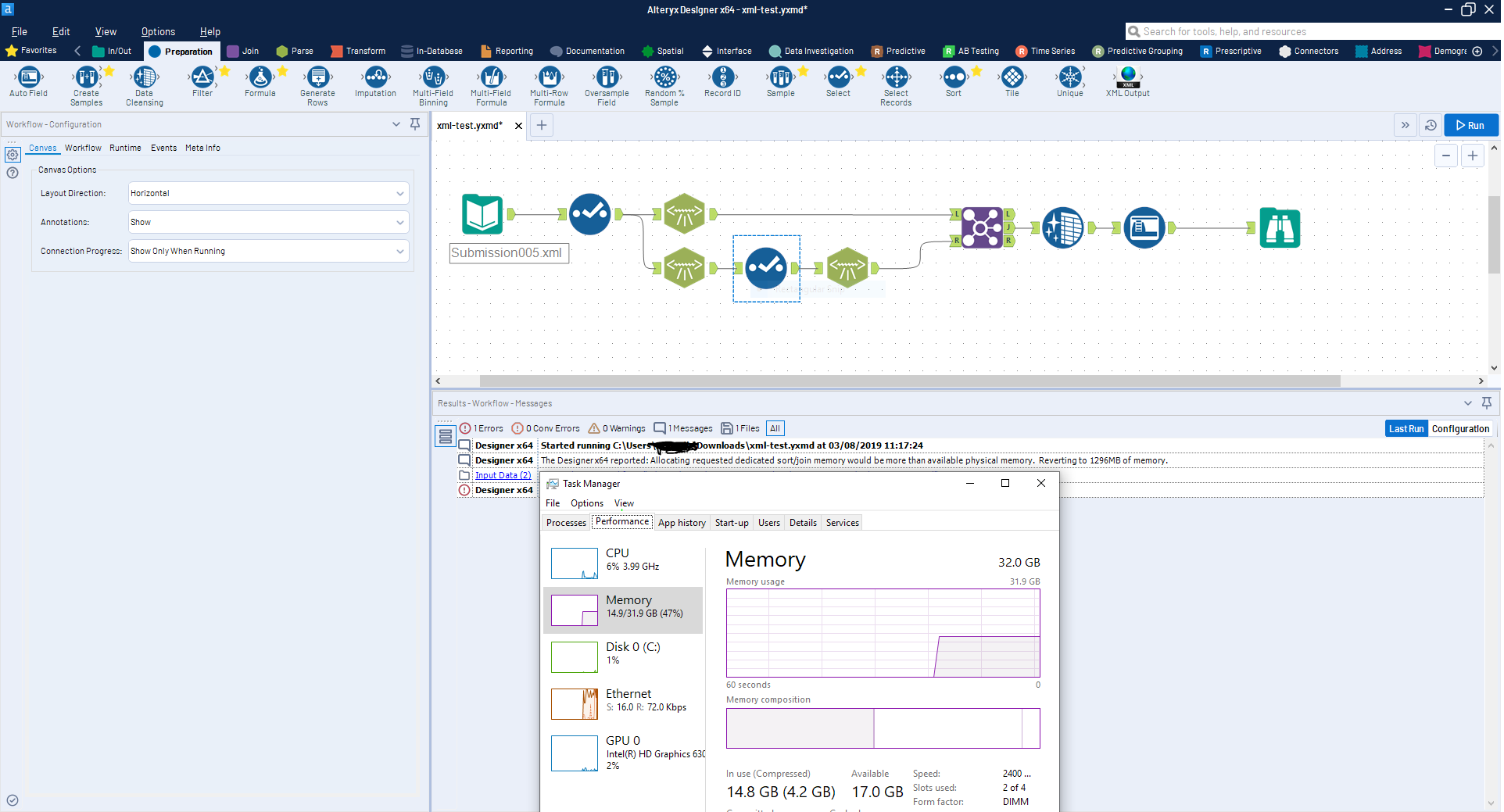Viewport: 1504px width, 812px height.
Task: Switch Results view to Configuration
Action: click(1459, 428)
